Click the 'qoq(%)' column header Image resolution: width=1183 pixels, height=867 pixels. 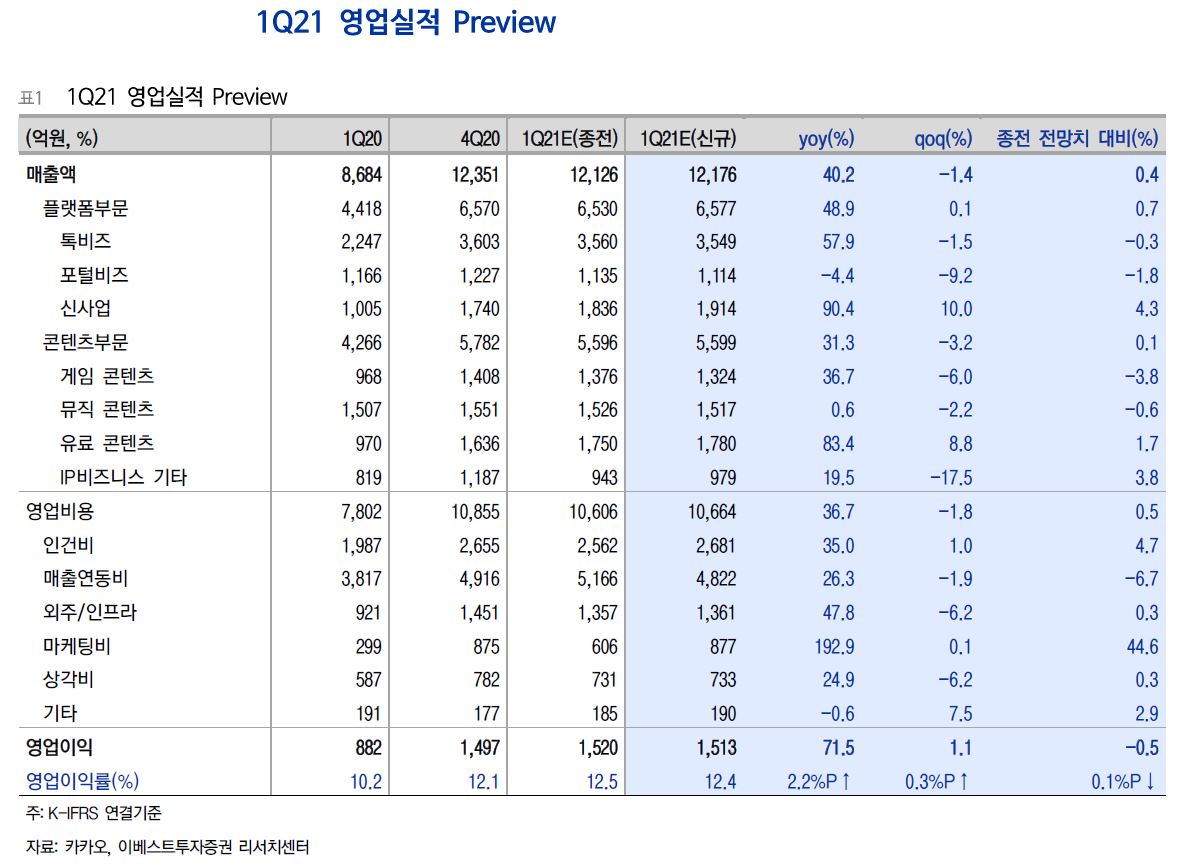tap(943, 139)
